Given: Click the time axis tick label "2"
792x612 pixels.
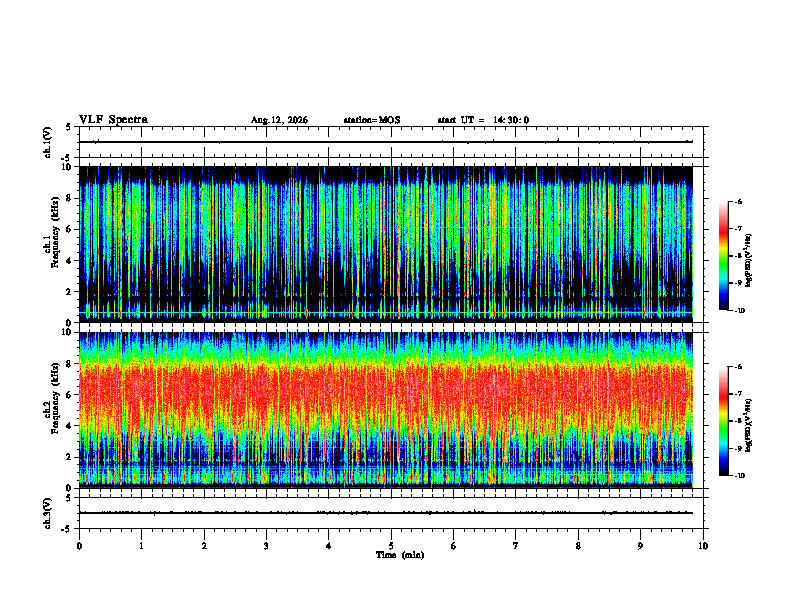Looking at the screenshot, I should [204, 546].
